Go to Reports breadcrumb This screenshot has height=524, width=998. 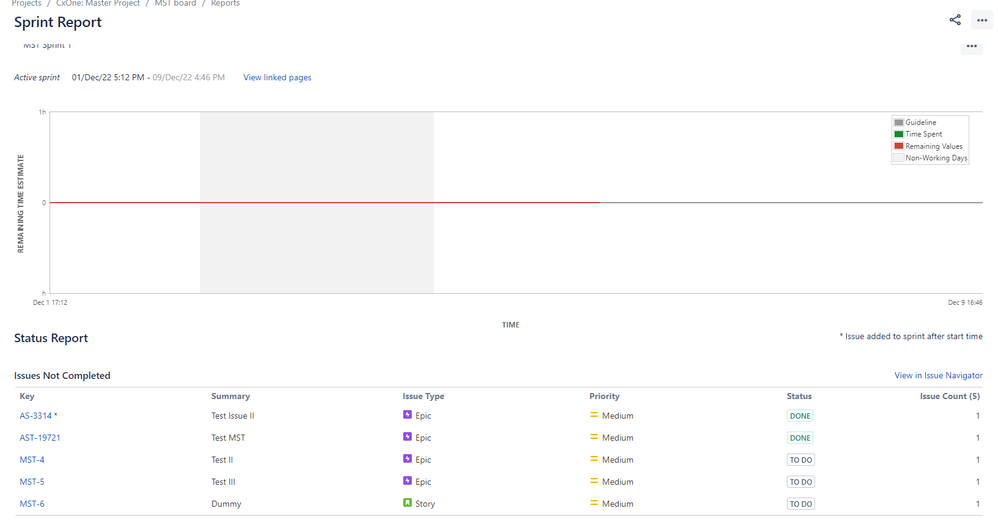pyautogui.click(x=225, y=3)
